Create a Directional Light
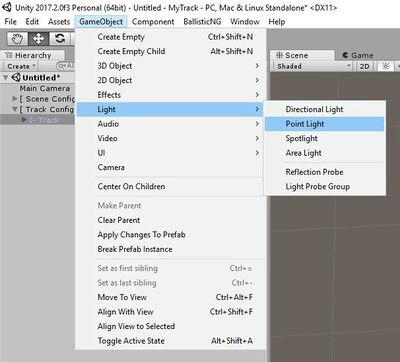The height and width of the screenshot is (362, 400). (x=325, y=109)
